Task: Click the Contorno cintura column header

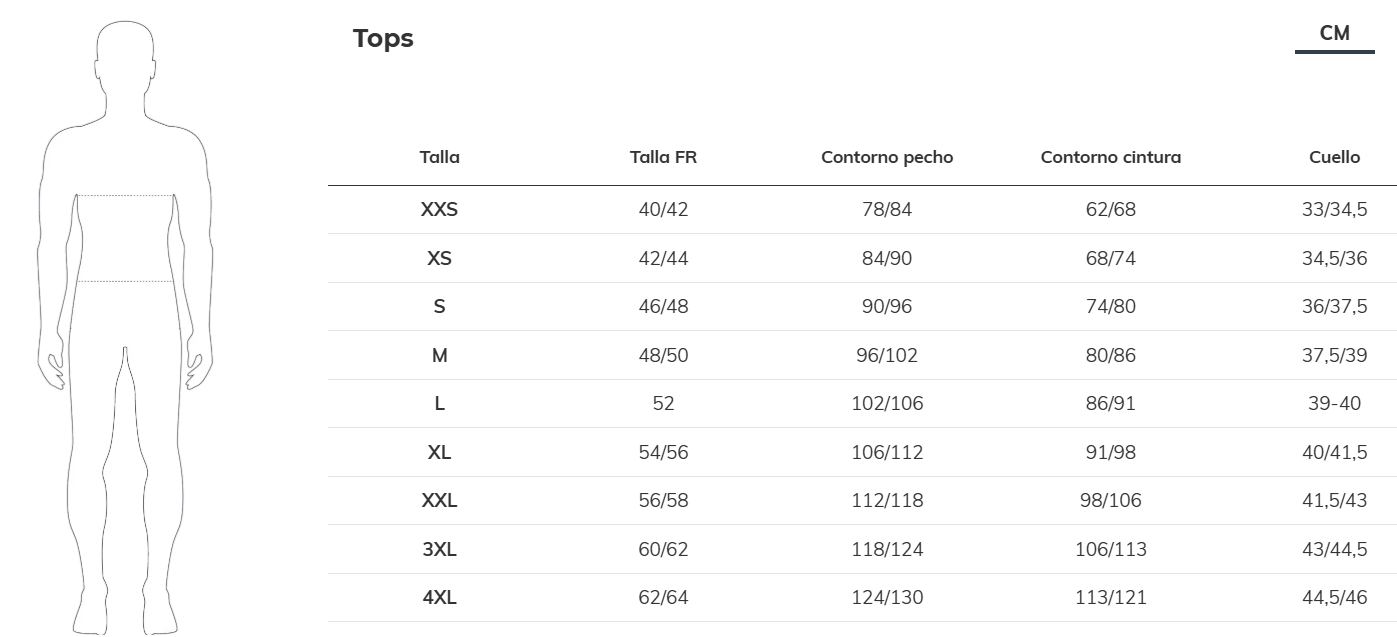Action: point(1110,157)
